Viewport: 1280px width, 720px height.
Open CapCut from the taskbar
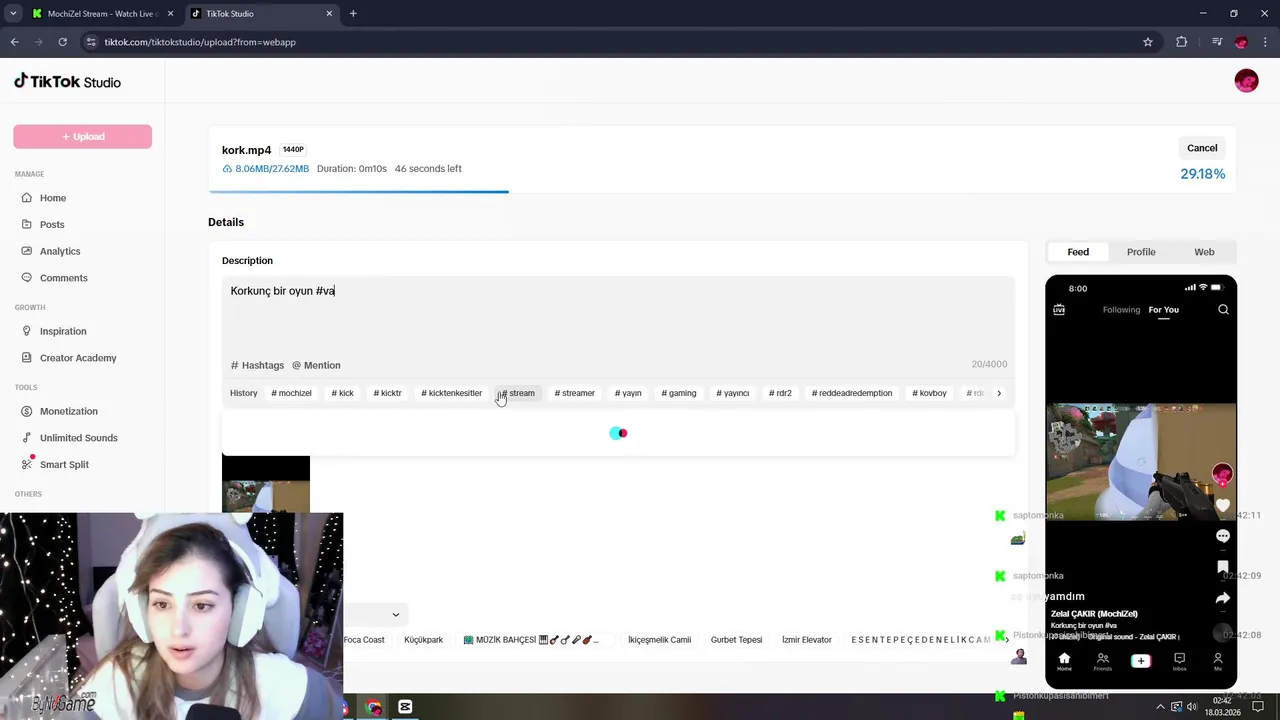click(x=404, y=707)
